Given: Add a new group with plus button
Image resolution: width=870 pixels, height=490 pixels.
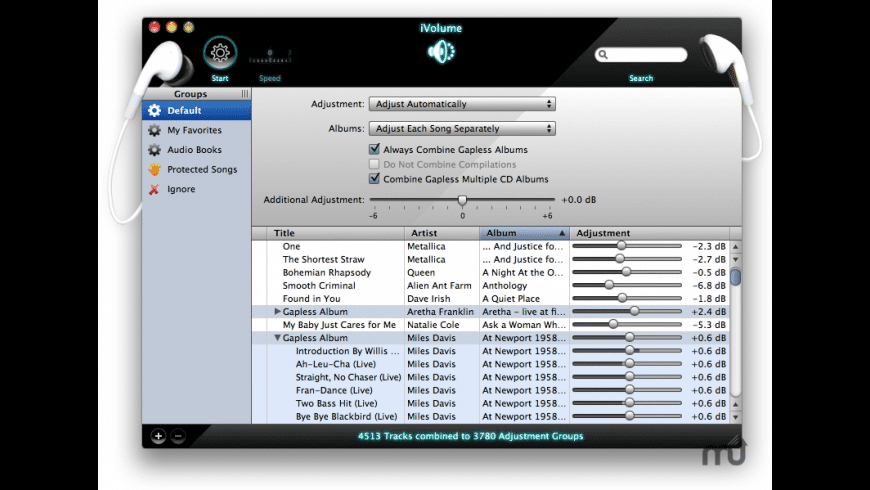Looking at the screenshot, I should coord(158,436).
